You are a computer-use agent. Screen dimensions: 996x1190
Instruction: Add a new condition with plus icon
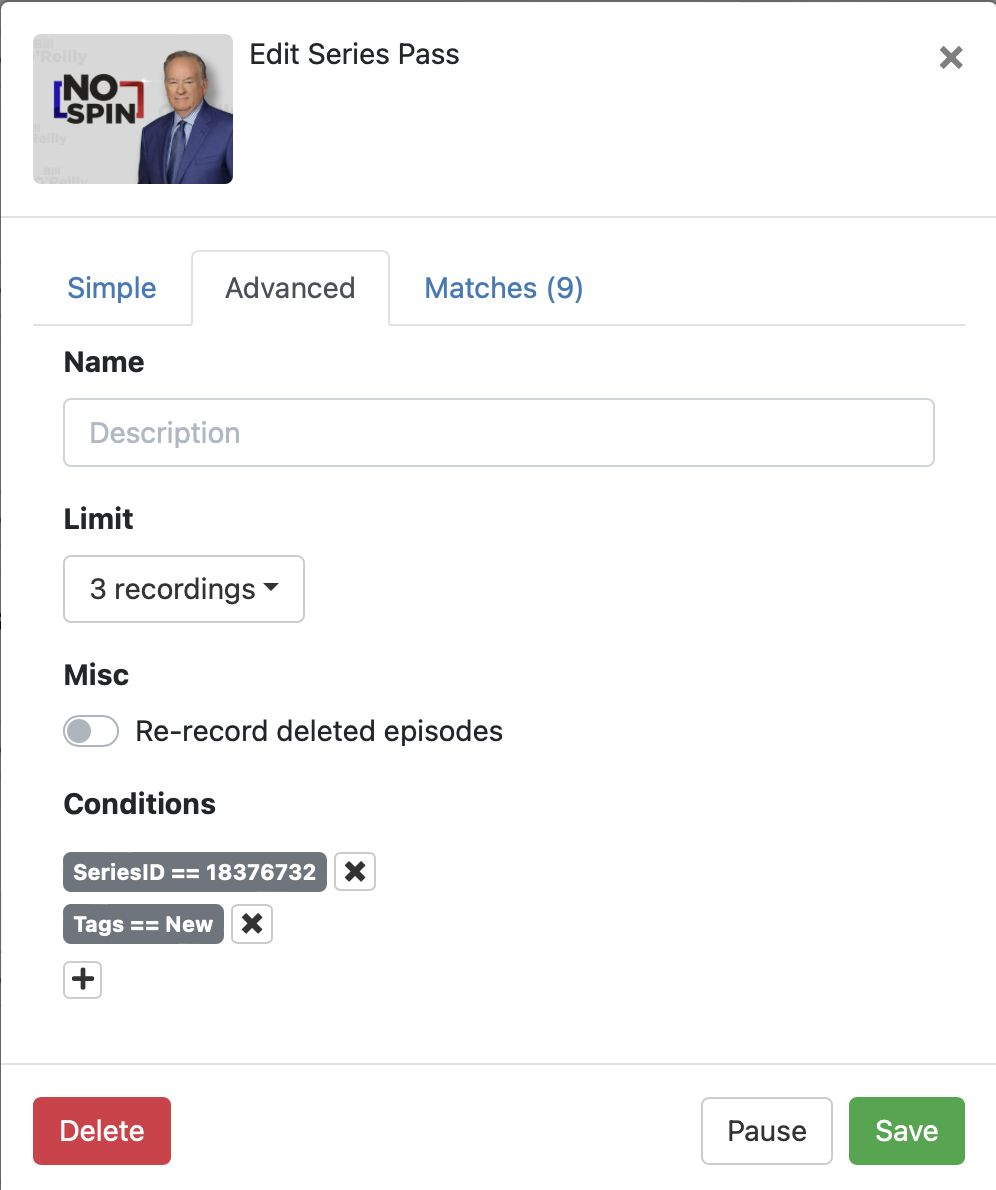click(x=83, y=980)
